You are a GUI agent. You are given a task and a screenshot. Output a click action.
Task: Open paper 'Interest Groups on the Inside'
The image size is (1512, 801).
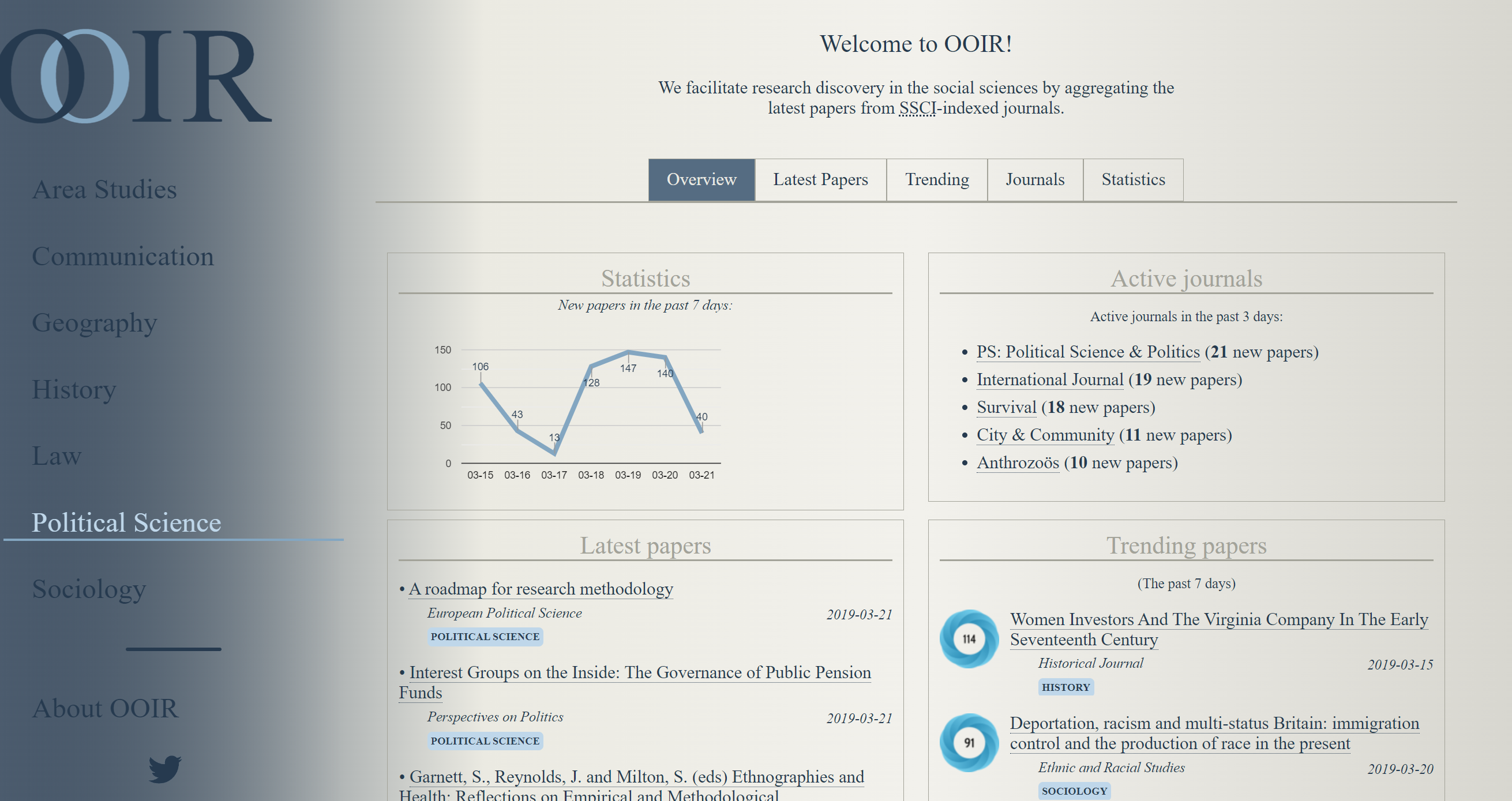635,682
